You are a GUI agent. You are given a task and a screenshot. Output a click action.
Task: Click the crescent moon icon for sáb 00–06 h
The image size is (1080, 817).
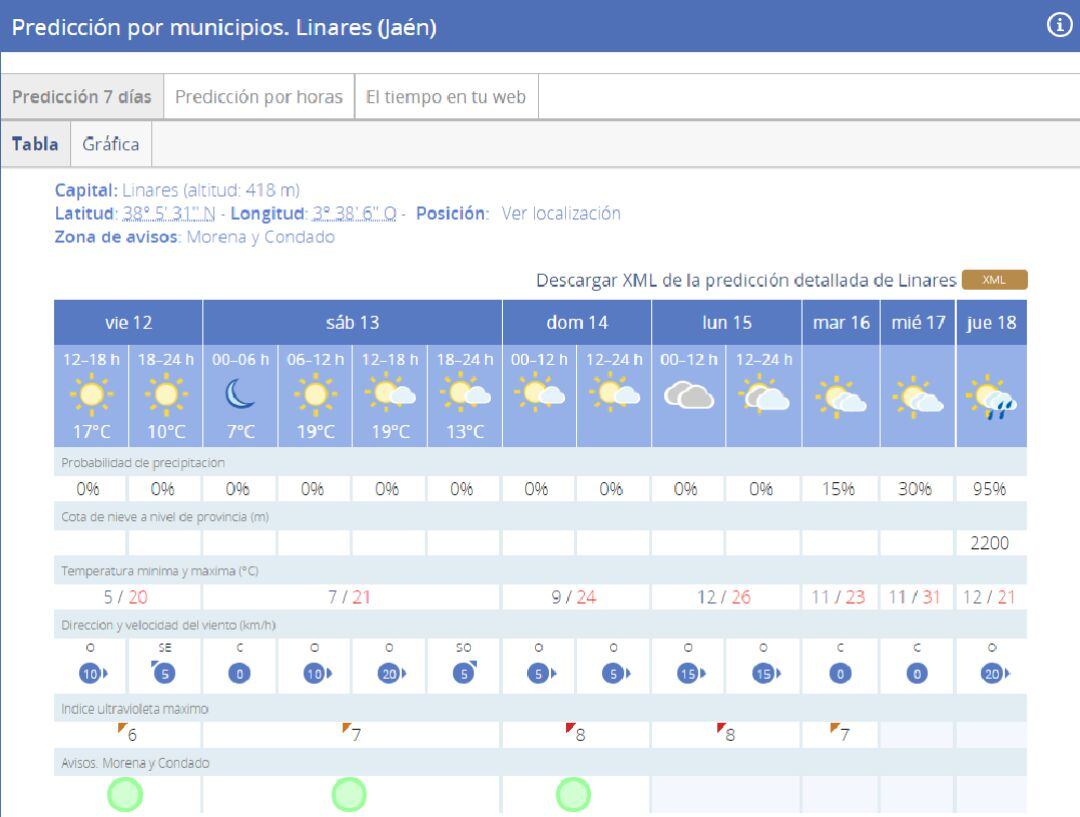(239, 395)
